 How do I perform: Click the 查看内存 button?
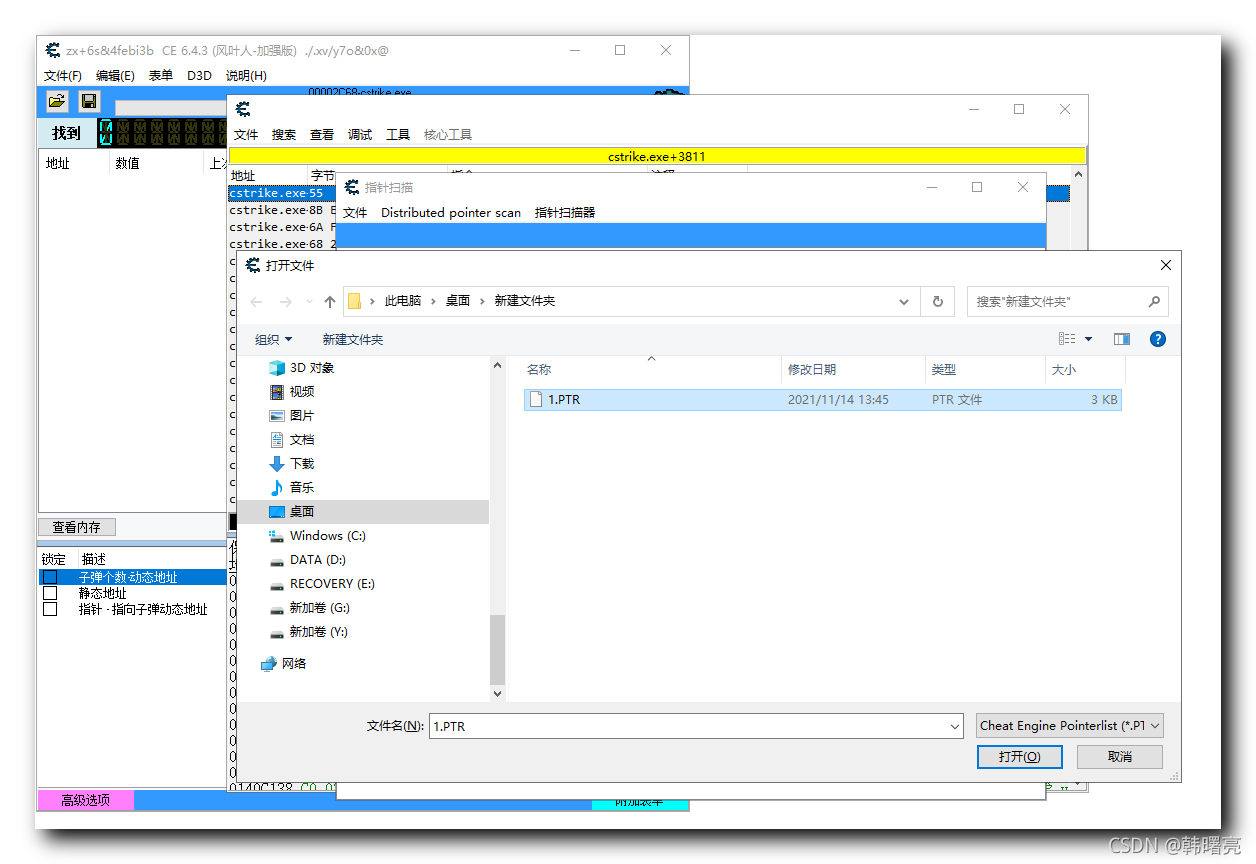77,527
